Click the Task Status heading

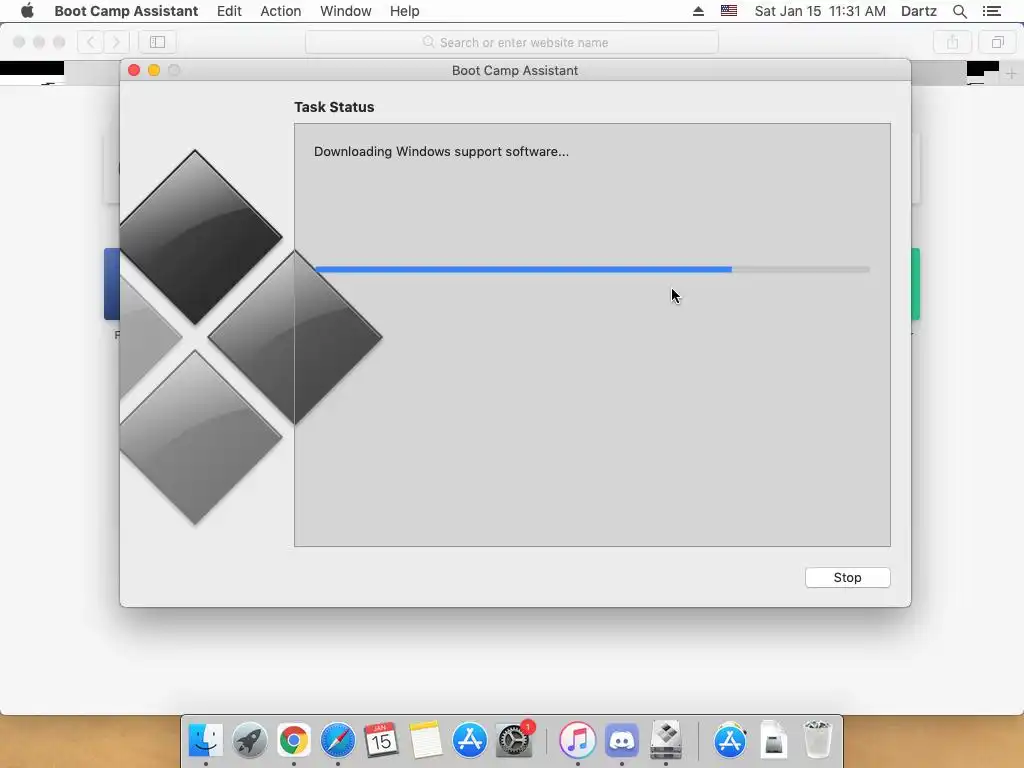(x=334, y=107)
